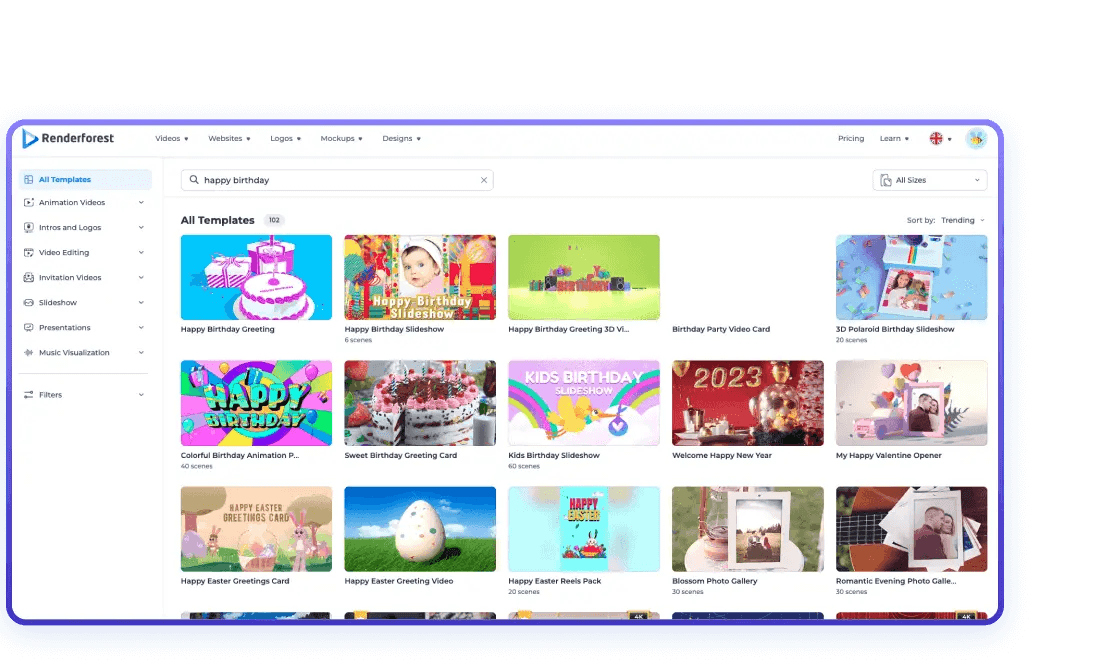Screen dimensions: 1104x672
Task: Click the Blossom Photo Gallery title text
Action: 715,581
